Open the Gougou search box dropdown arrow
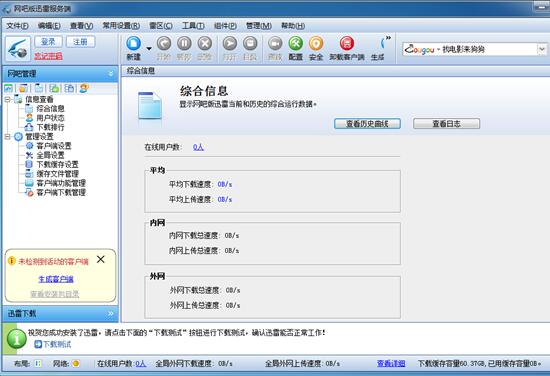Image resolution: width=550 pixels, height=376 pixels. pos(542,49)
